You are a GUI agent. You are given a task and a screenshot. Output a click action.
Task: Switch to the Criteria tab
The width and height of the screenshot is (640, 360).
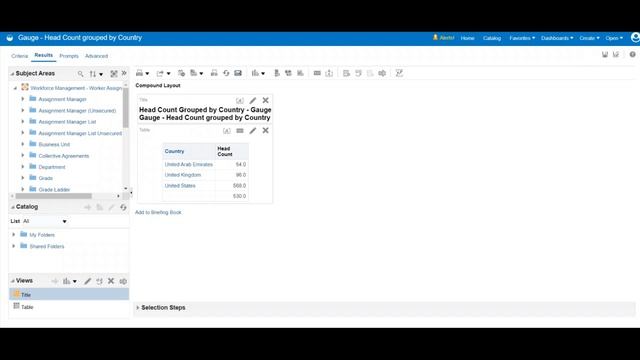(x=20, y=56)
